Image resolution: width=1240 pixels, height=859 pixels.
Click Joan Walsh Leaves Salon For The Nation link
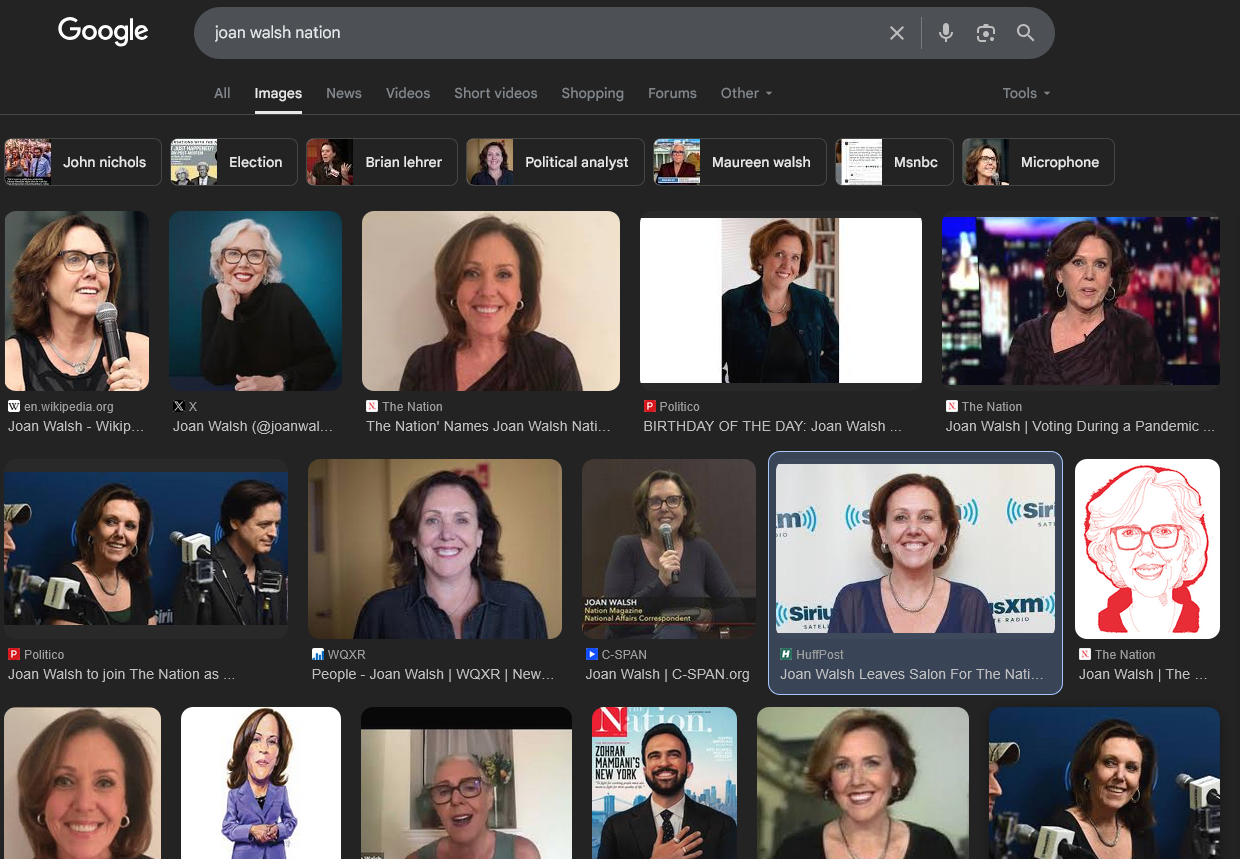(912, 674)
